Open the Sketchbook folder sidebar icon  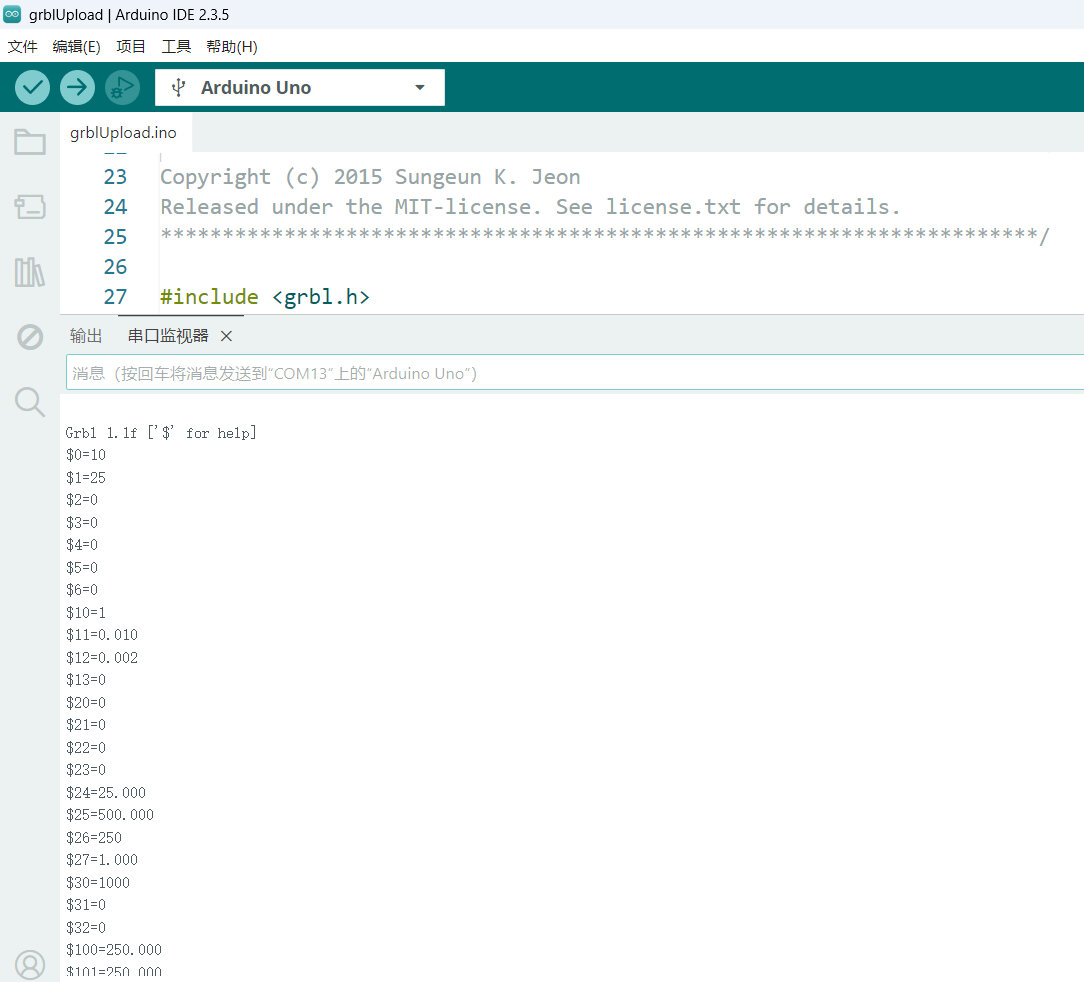pos(30,142)
